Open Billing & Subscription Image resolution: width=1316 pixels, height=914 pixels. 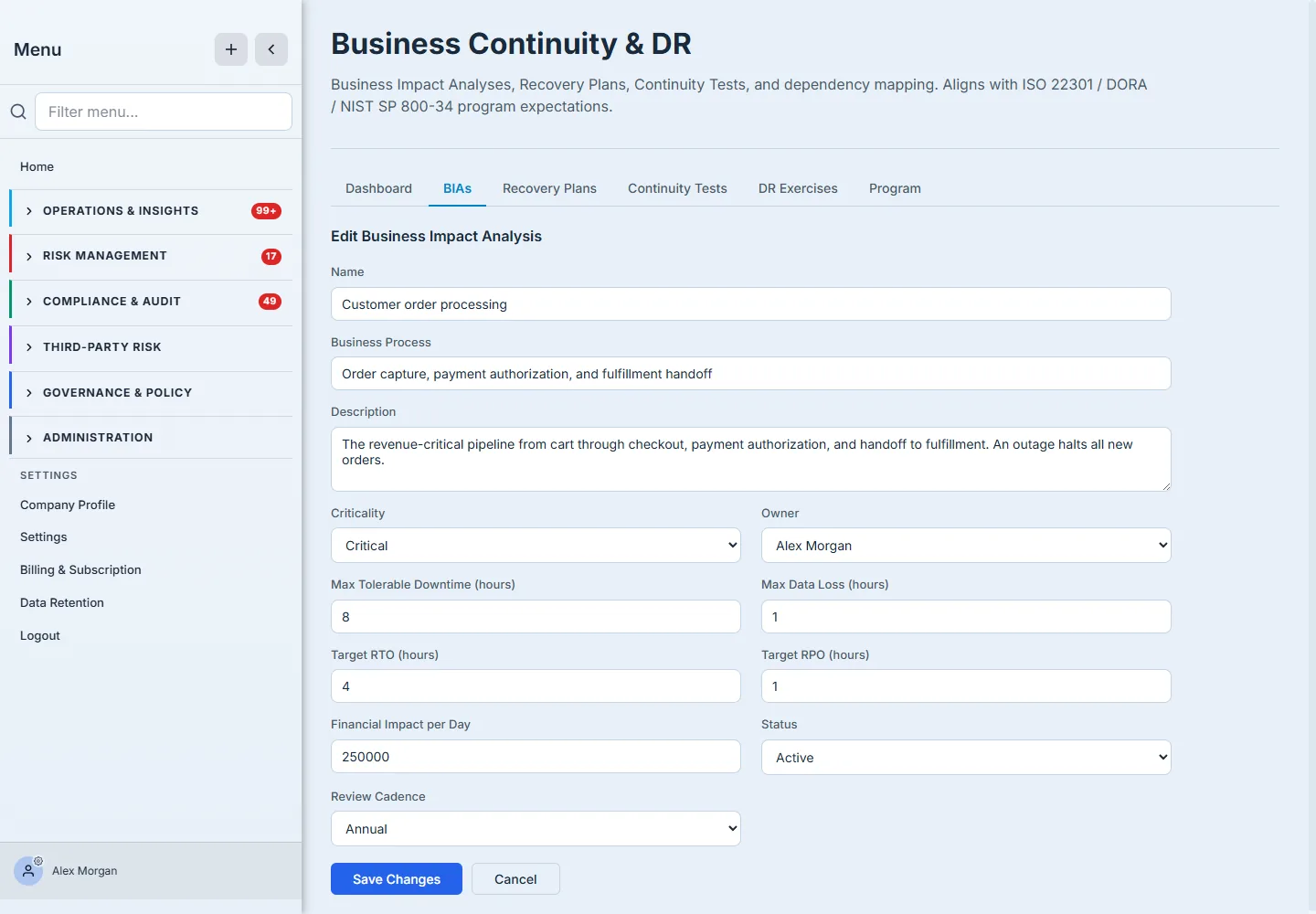coord(80,569)
